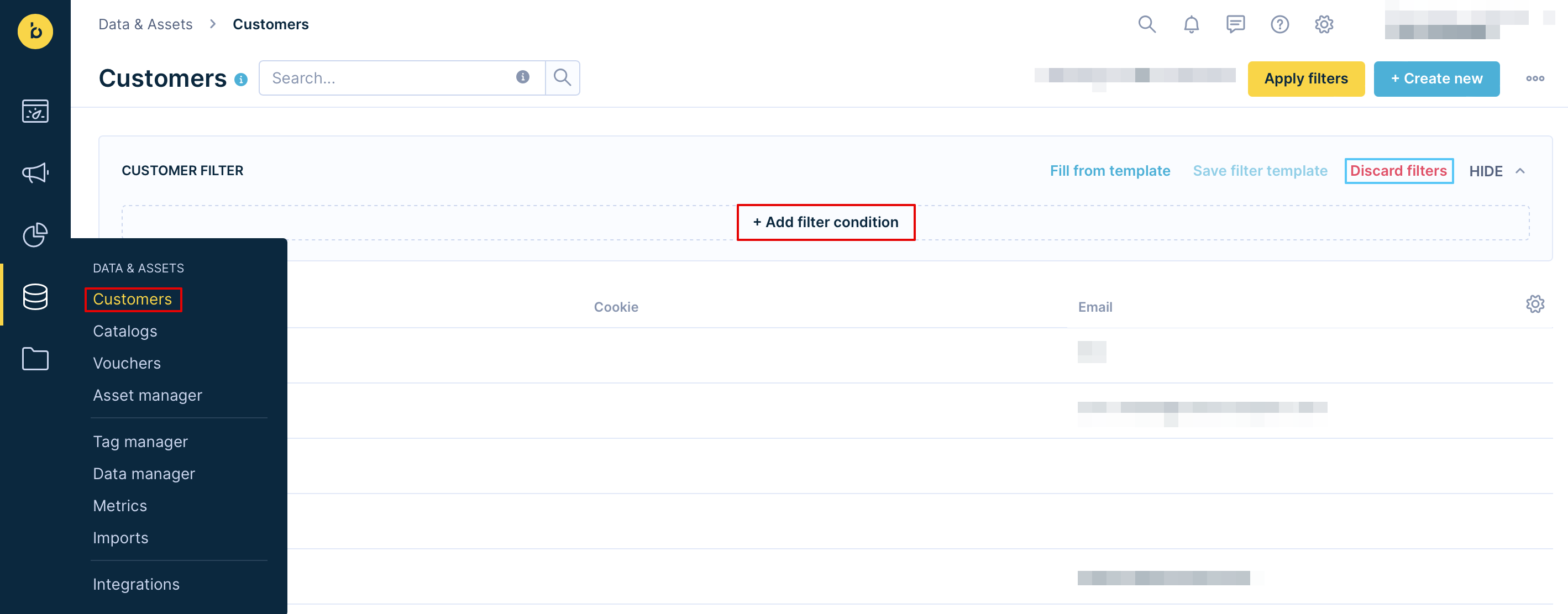Click the Bloomreach logo icon
Screen dimensions: 1568x614
(35, 31)
